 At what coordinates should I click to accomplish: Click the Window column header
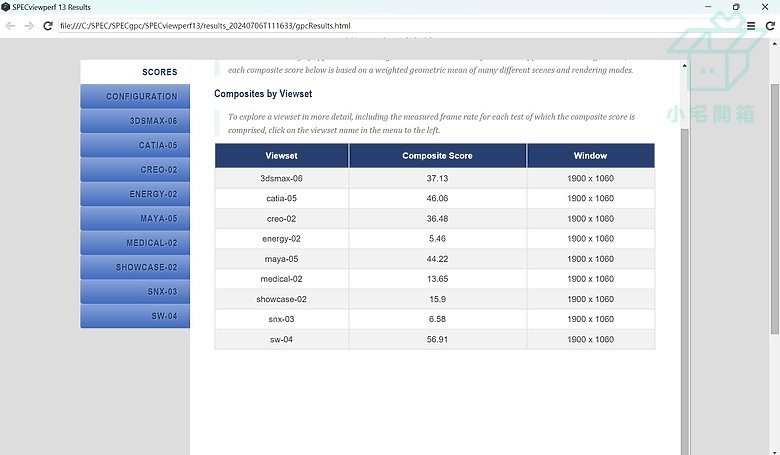tap(590, 156)
